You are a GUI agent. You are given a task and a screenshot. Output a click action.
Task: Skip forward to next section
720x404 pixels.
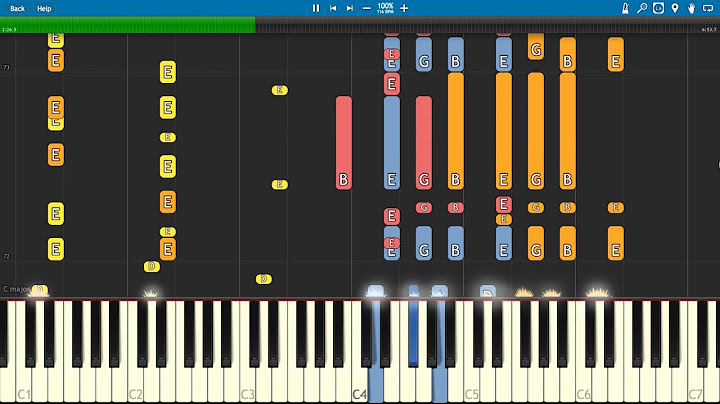click(x=350, y=8)
